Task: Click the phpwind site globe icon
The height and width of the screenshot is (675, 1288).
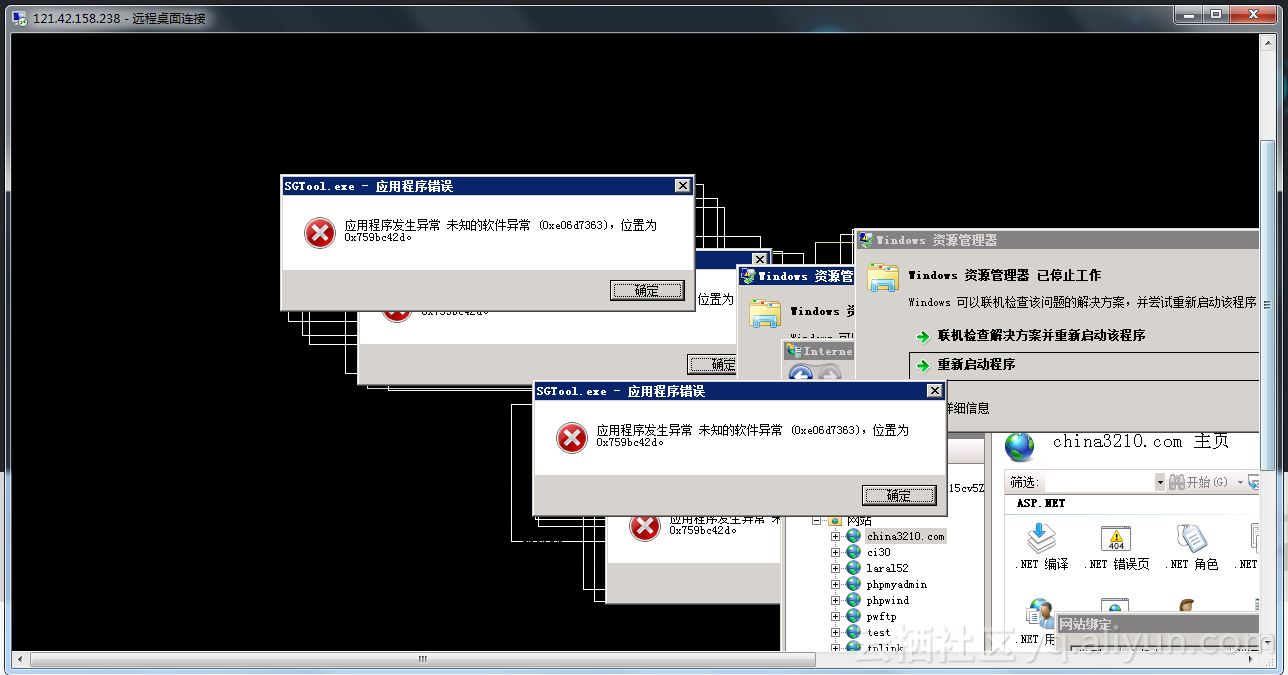Action: 853,600
